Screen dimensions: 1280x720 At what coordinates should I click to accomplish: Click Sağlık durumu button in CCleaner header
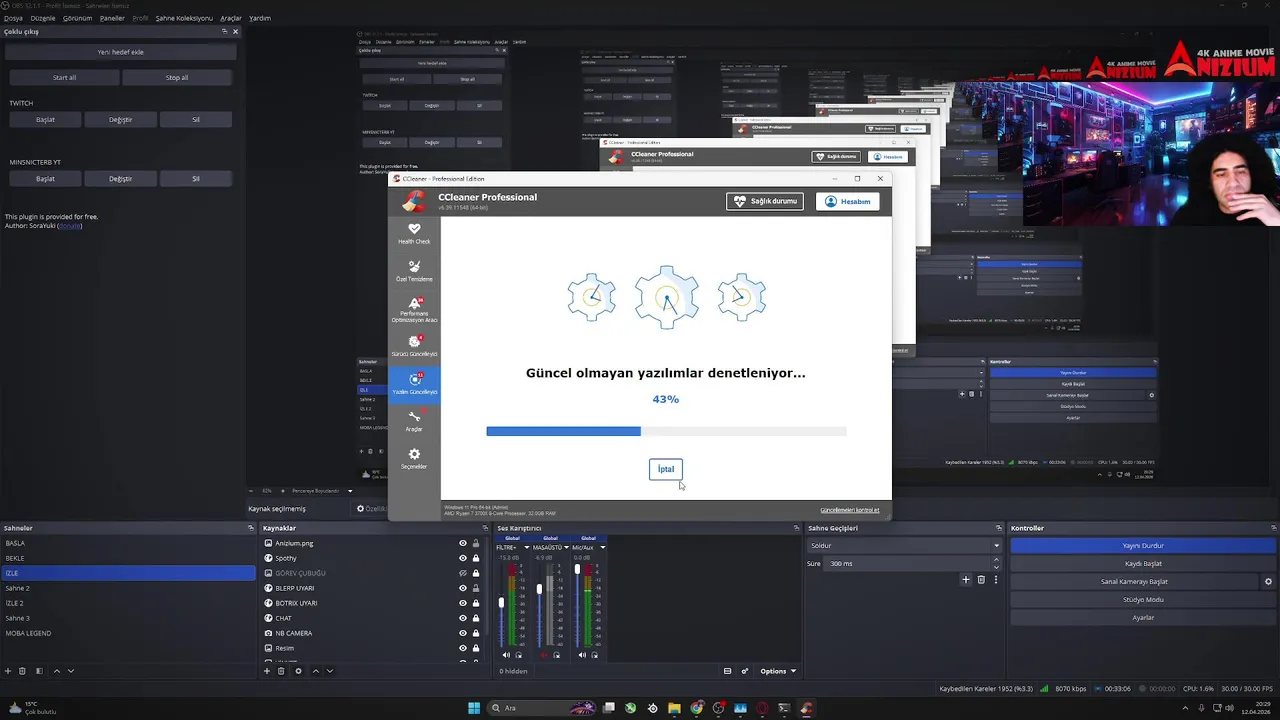click(x=765, y=201)
